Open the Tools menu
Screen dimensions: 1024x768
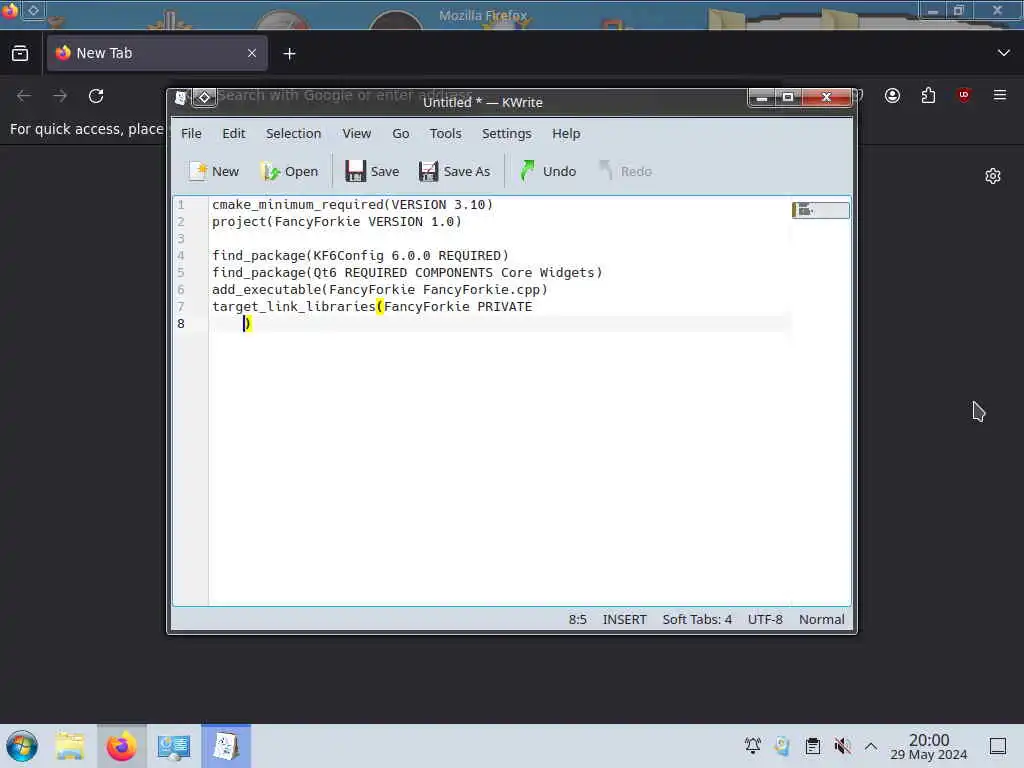tap(445, 133)
